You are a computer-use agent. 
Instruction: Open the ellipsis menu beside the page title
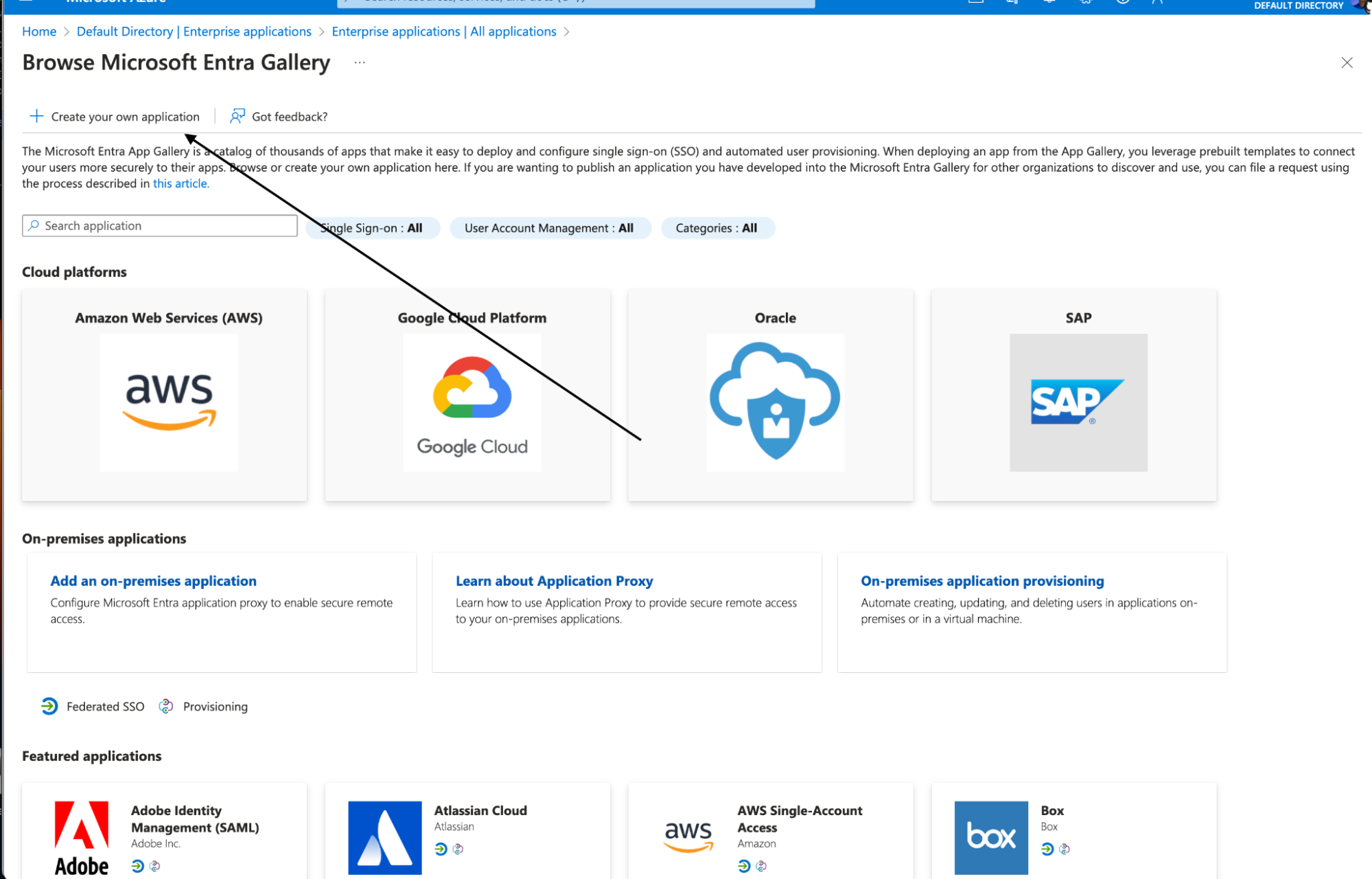pos(360,62)
